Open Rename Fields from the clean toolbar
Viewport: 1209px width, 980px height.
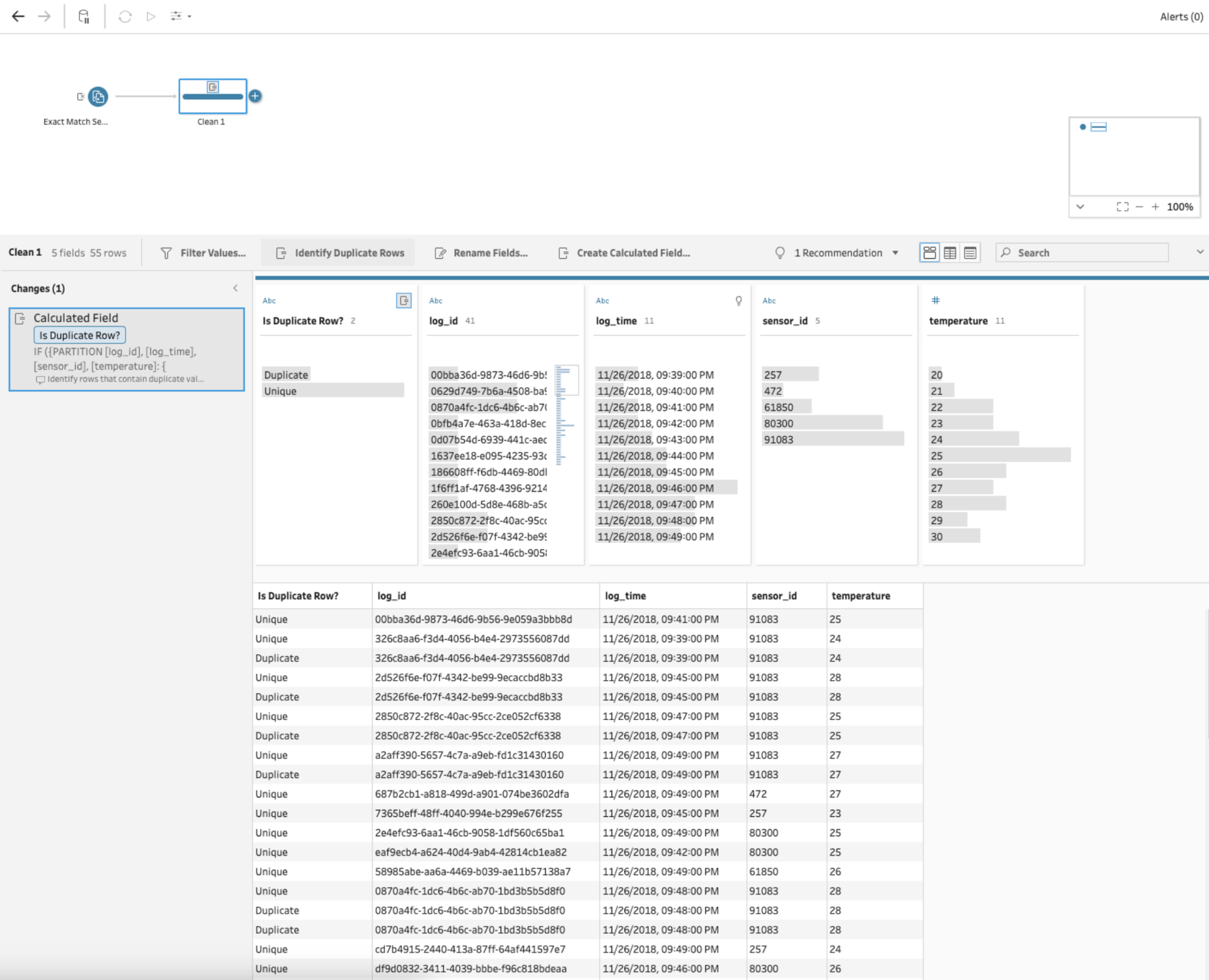tap(491, 253)
